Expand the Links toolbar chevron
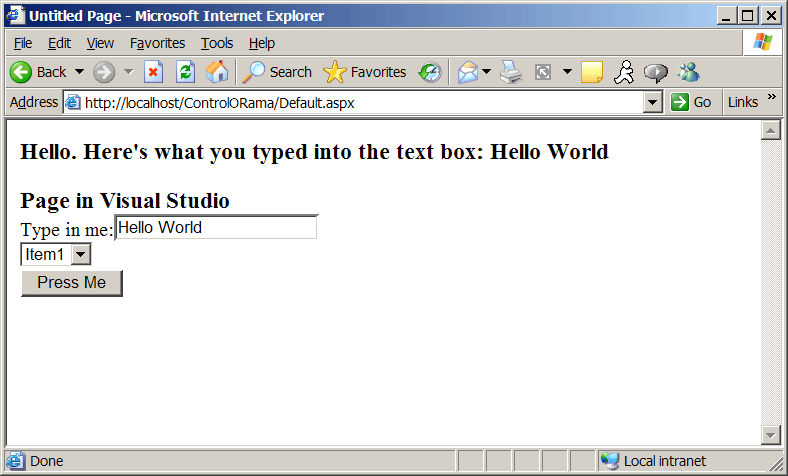Viewport: 788px width, 476px height. click(x=772, y=98)
